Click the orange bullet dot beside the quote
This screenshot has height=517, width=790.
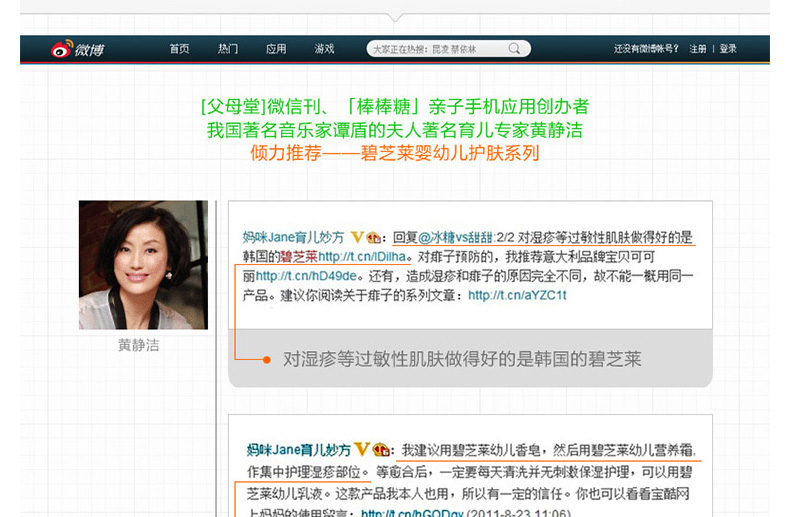click(x=267, y=359)
